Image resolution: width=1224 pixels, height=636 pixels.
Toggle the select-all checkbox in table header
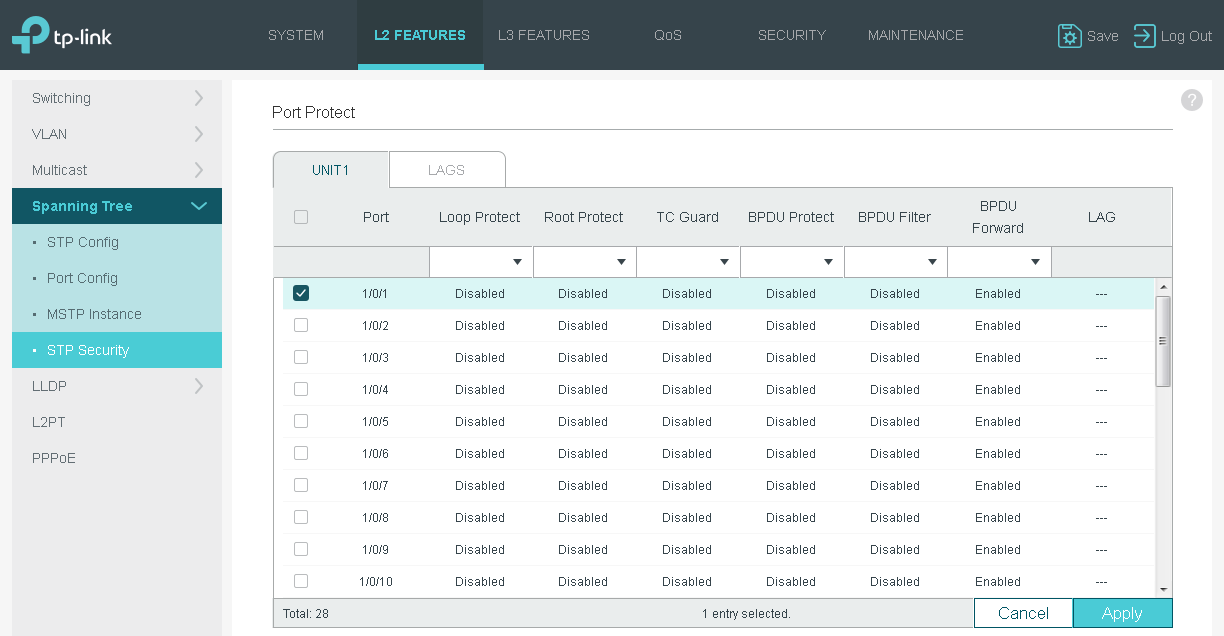click(301, 217)
